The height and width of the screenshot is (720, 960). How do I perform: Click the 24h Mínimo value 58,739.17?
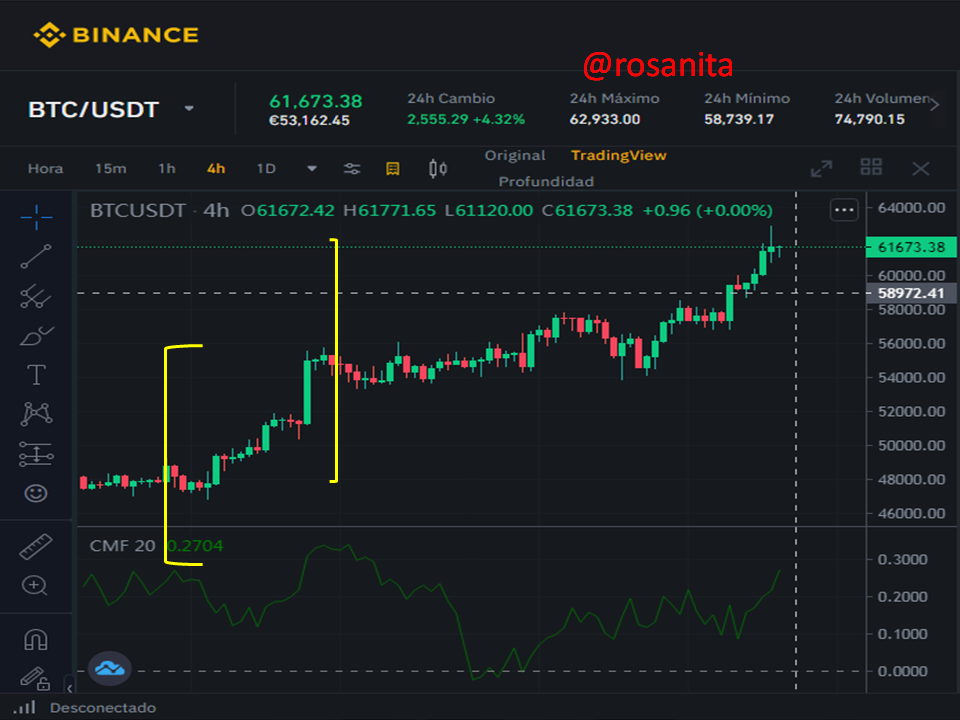[739, 119]
